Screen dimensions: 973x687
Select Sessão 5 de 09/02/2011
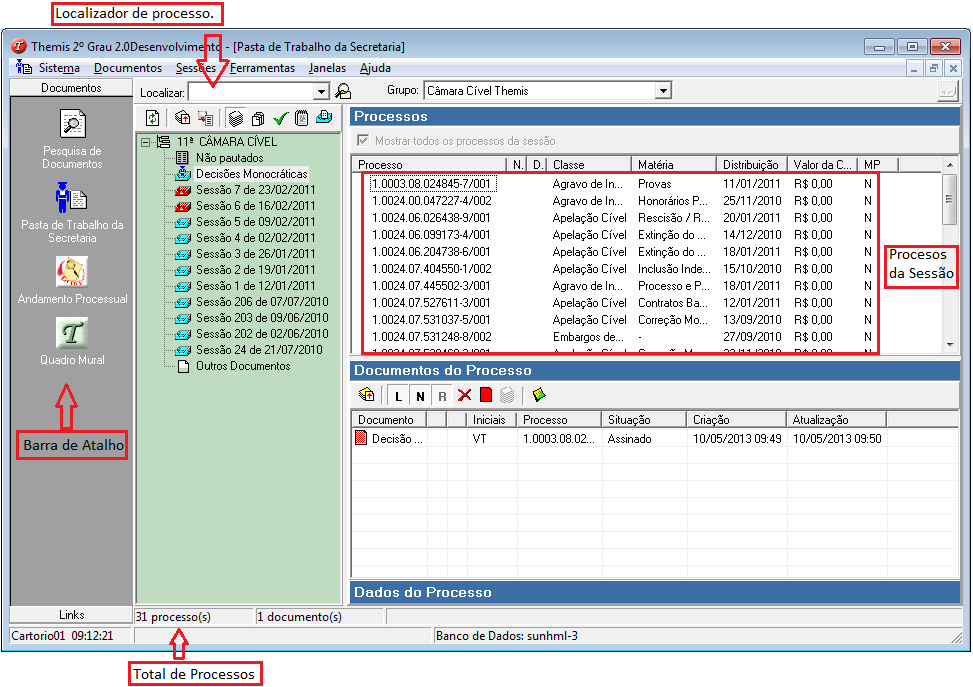pos(255,222)
